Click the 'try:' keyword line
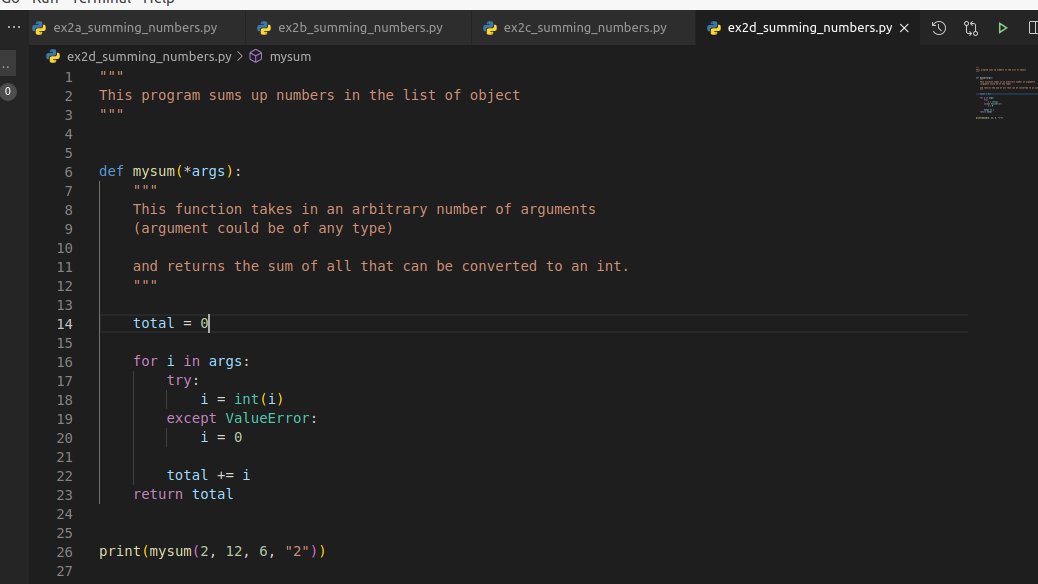 point(183,380)
